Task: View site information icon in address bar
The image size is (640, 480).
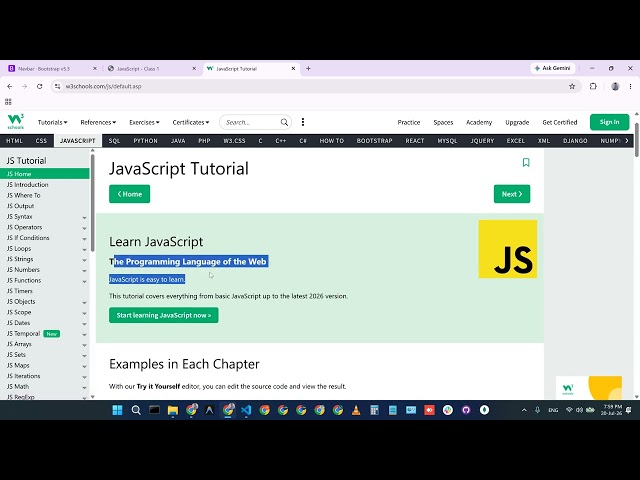Action: tap(58, 86)
